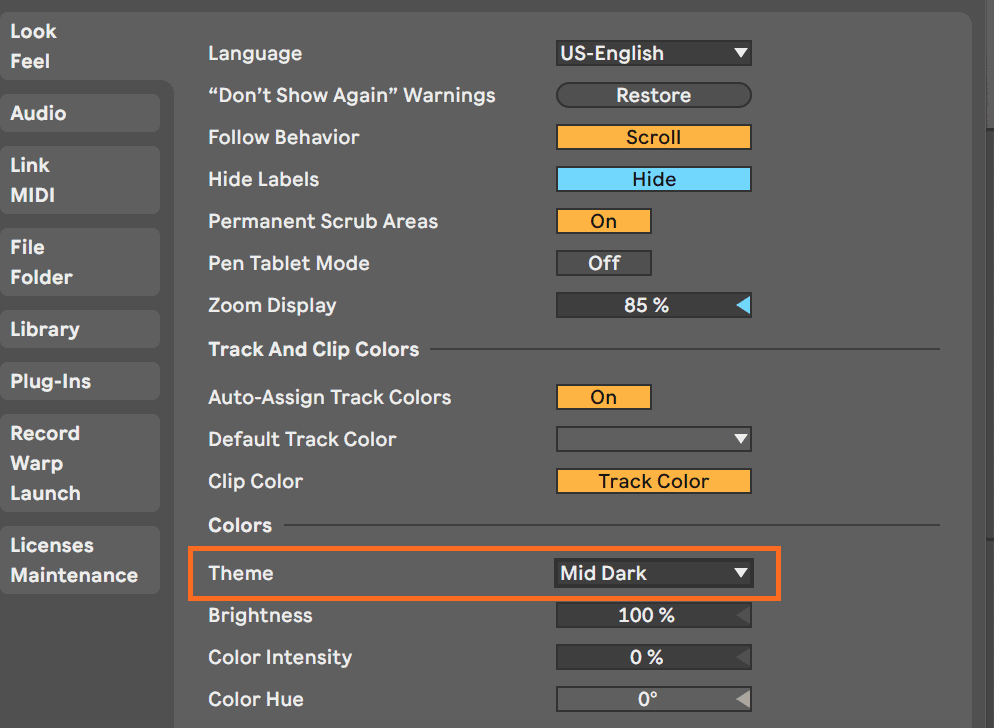Click the Colors section heading
Image resolution: width=994 pixels, height=728 pixels.
coord(240,525)
